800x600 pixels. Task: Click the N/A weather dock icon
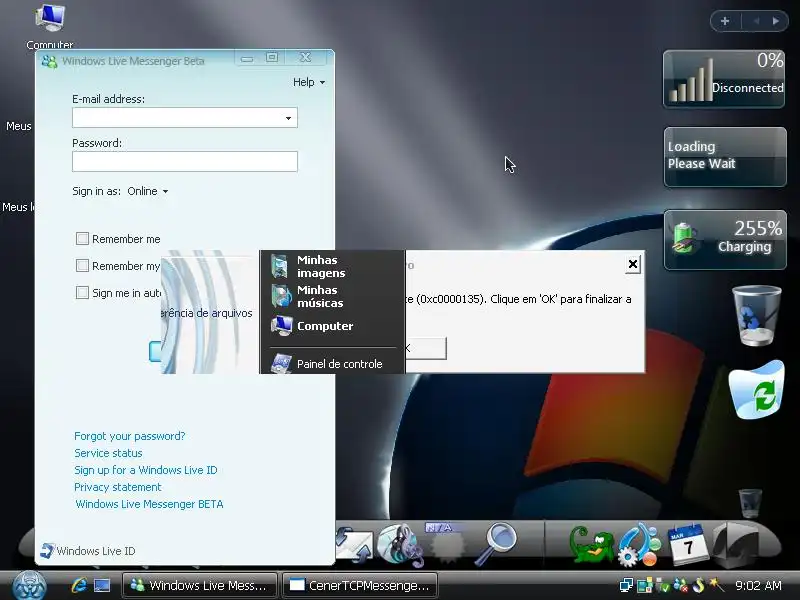coord(446,542)
